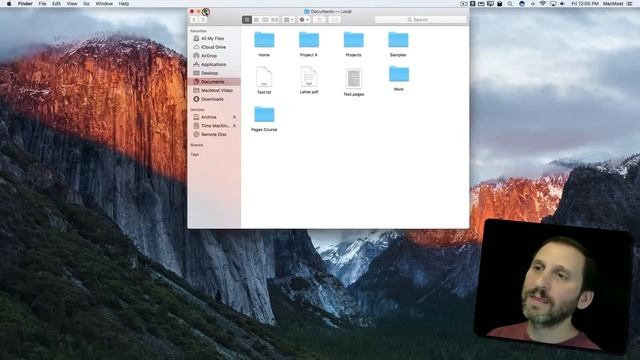Switch Finder to Cover Flow view
The width and height of the screenshot is (640, 360).
click(275, 20)
